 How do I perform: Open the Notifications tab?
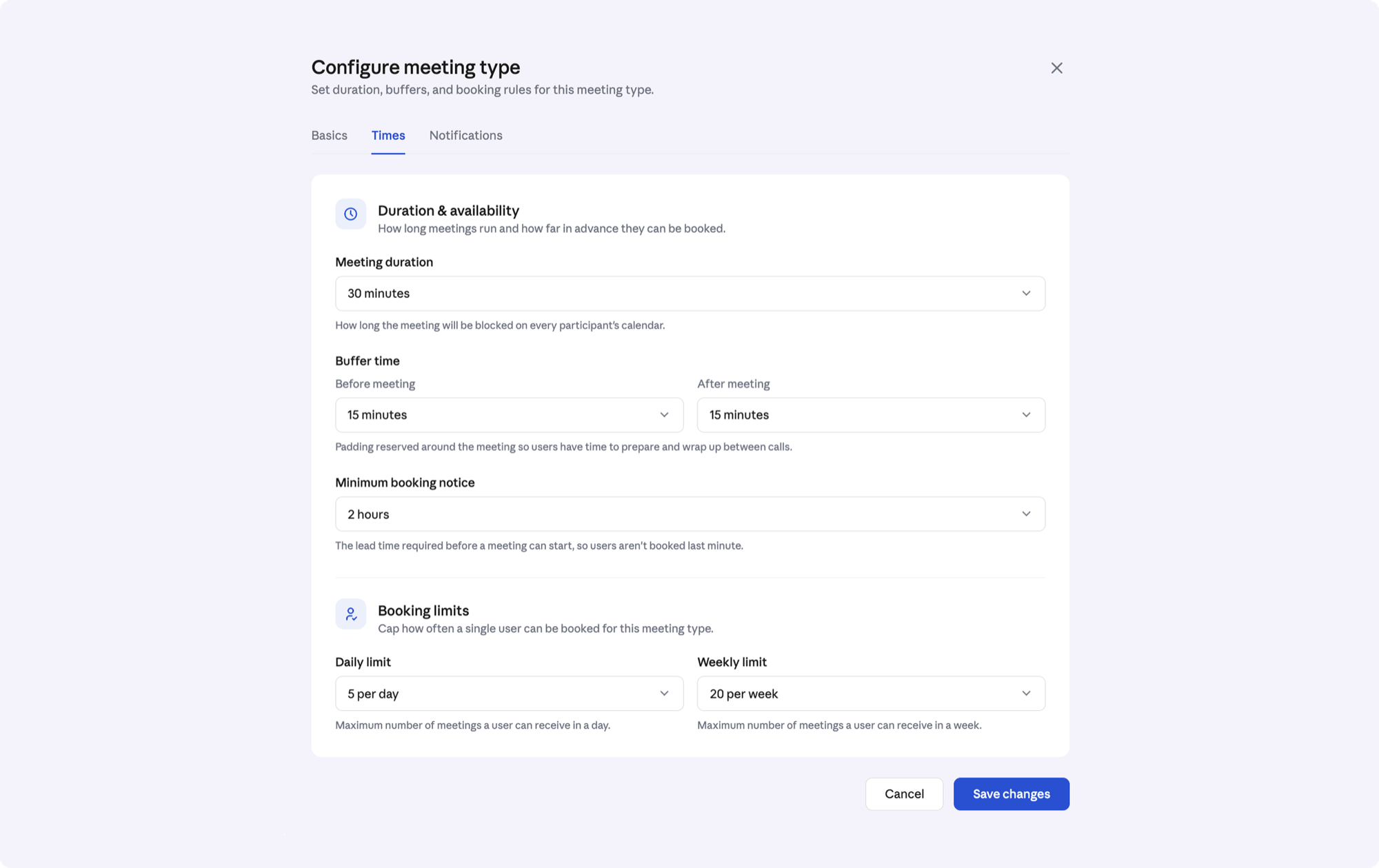coord(465,135)
